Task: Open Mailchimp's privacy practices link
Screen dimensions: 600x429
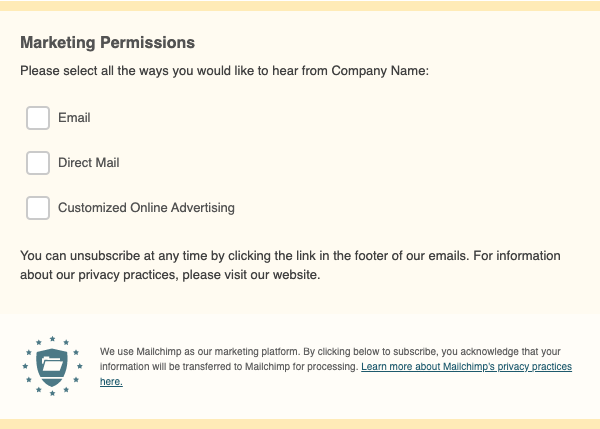Action: tap(466, 367)
